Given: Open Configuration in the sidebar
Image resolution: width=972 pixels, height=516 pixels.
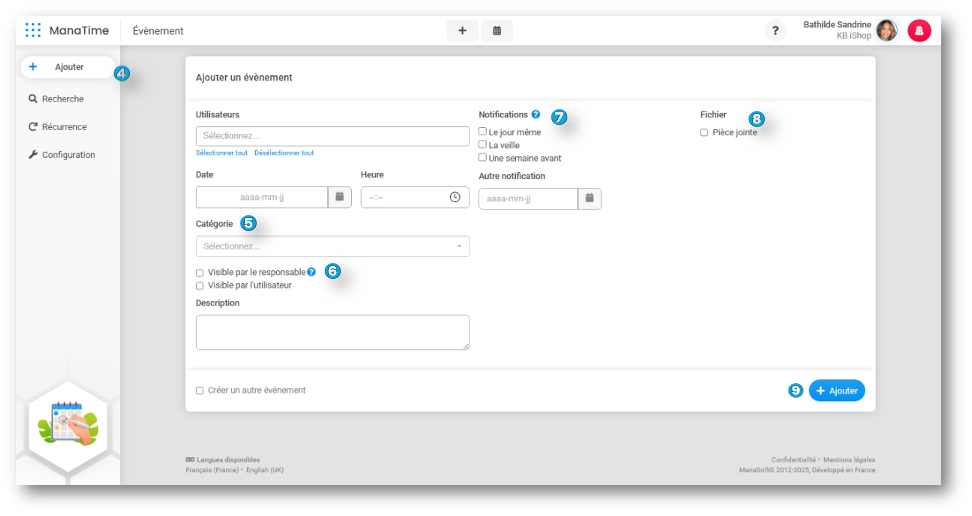Looking at the screenshot, I should pos(61,154).
